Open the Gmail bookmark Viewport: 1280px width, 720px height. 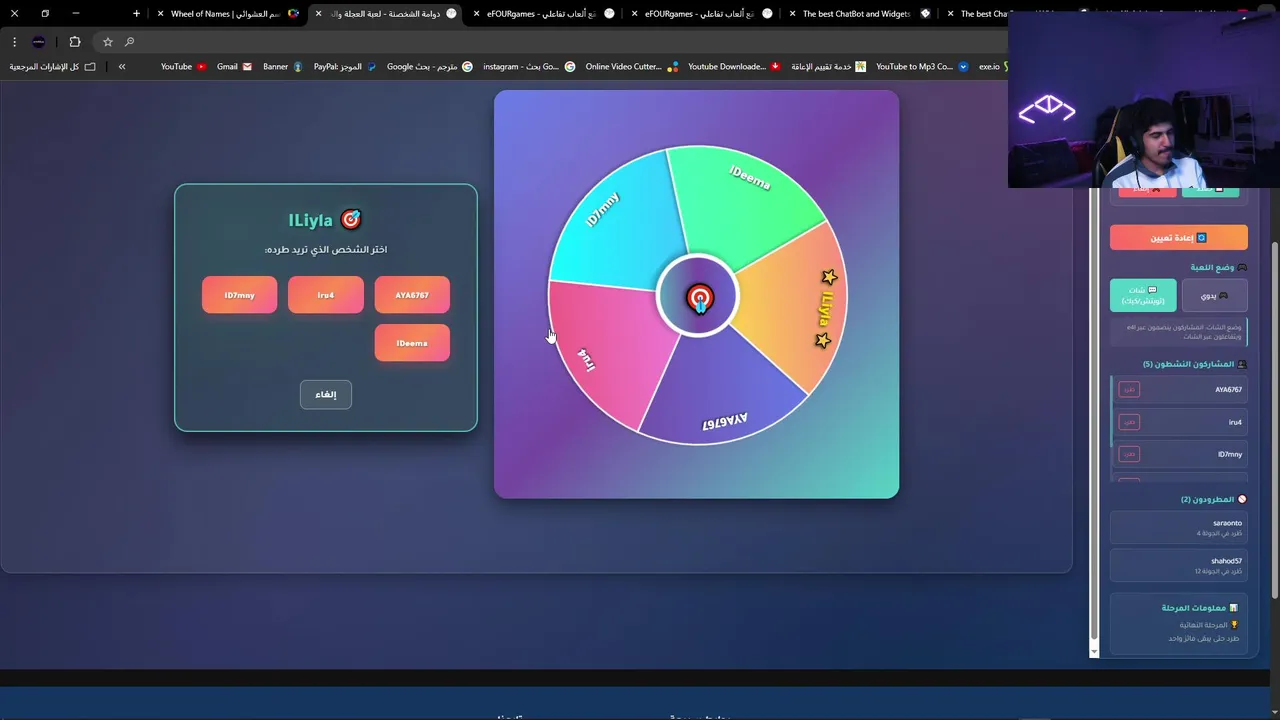click(234, 67)
